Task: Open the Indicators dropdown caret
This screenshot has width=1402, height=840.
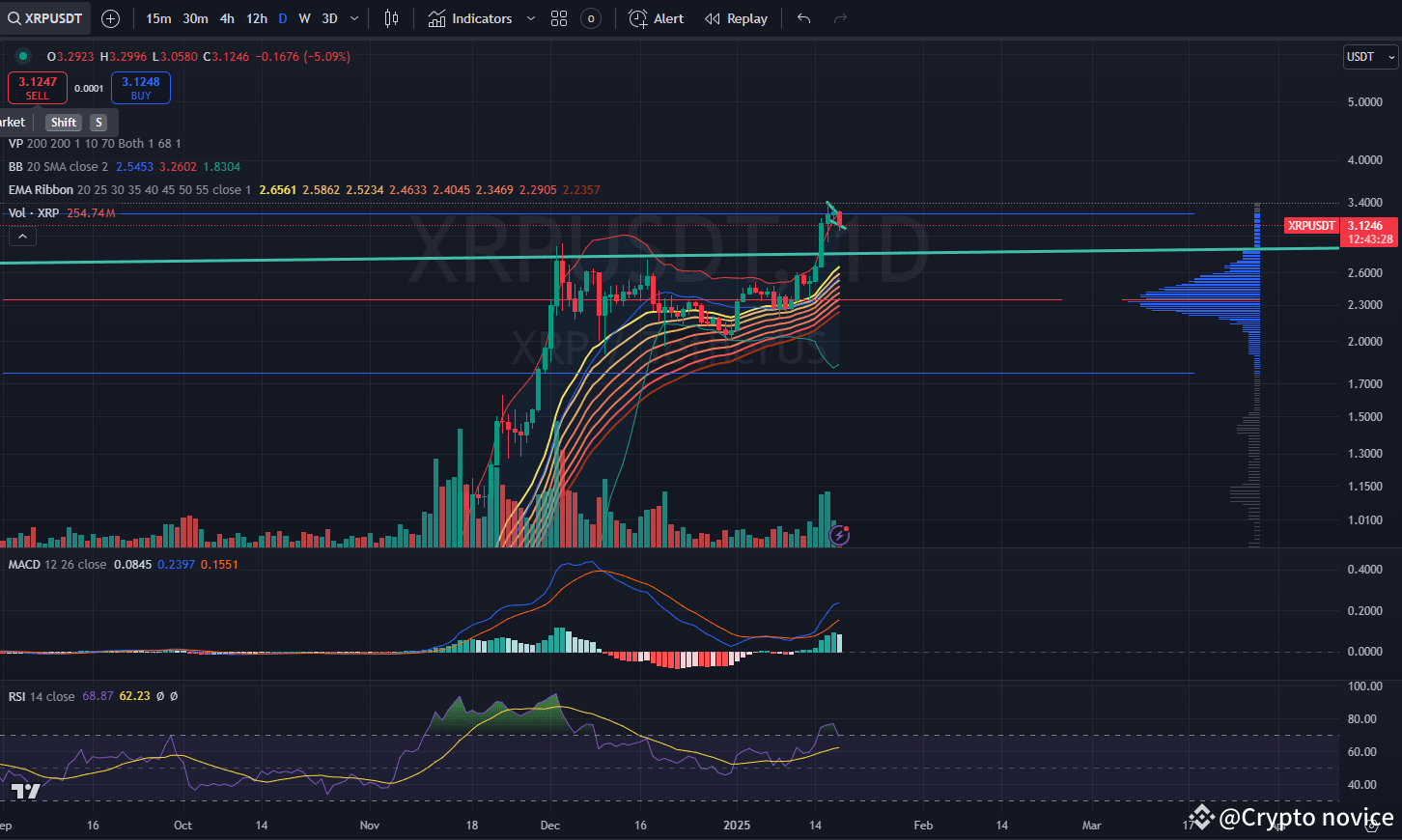Action: pyautogui.click(x=529, y=17)
